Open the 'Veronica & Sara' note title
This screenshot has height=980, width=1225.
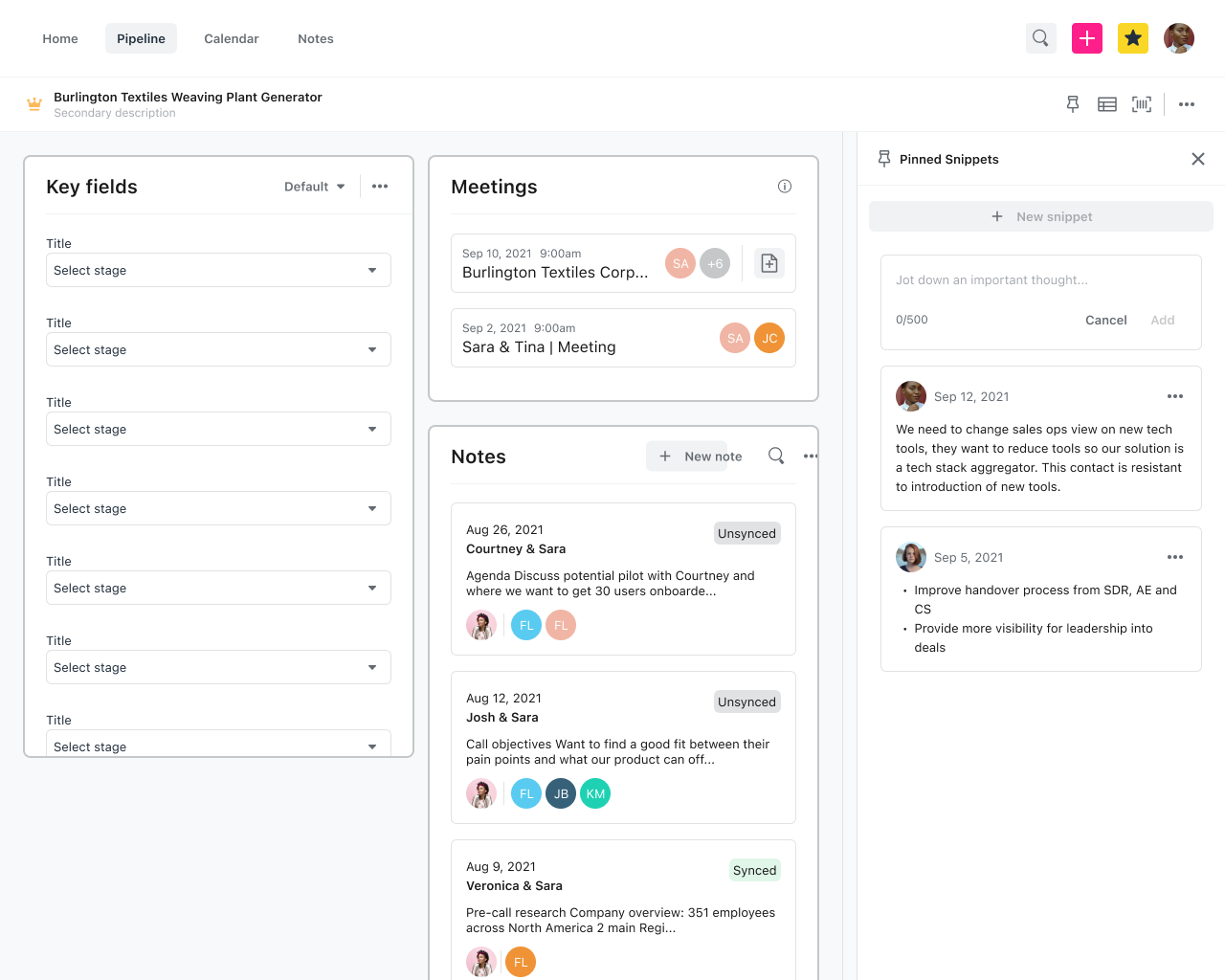(514, 886)
